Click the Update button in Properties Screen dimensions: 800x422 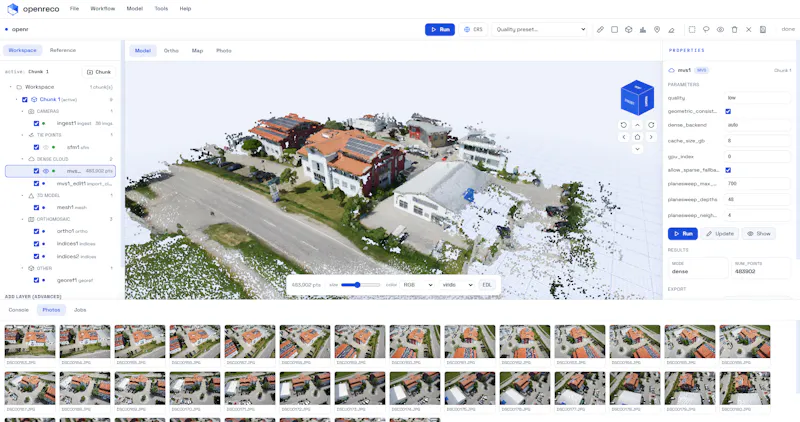[720, 234]
